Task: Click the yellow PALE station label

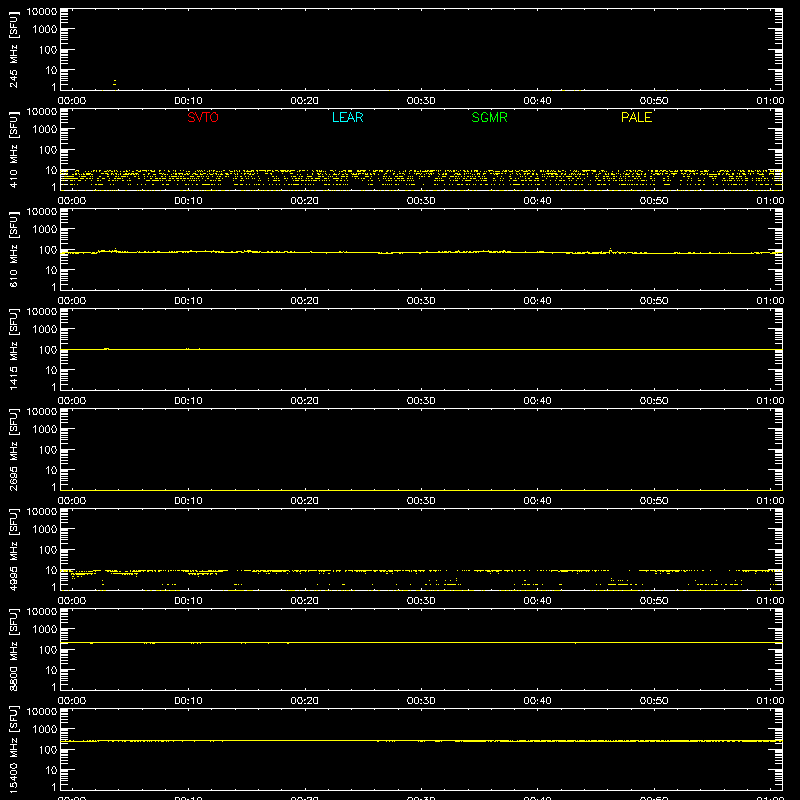Action: coord(636,117)
